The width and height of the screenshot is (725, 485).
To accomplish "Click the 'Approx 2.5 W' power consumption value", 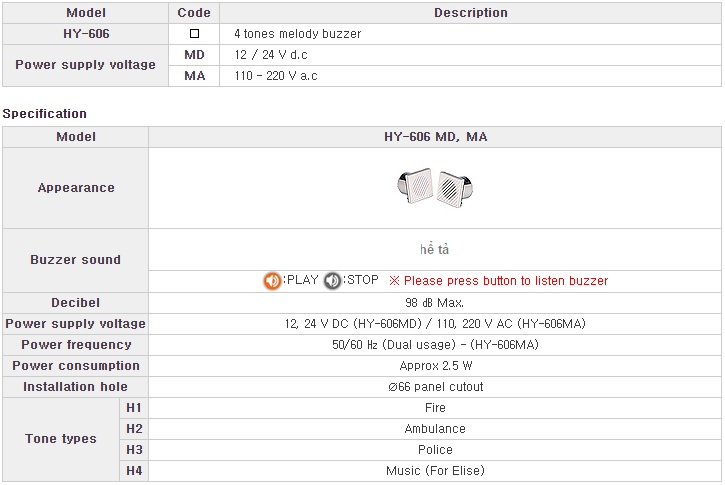I will coord(436,366).
